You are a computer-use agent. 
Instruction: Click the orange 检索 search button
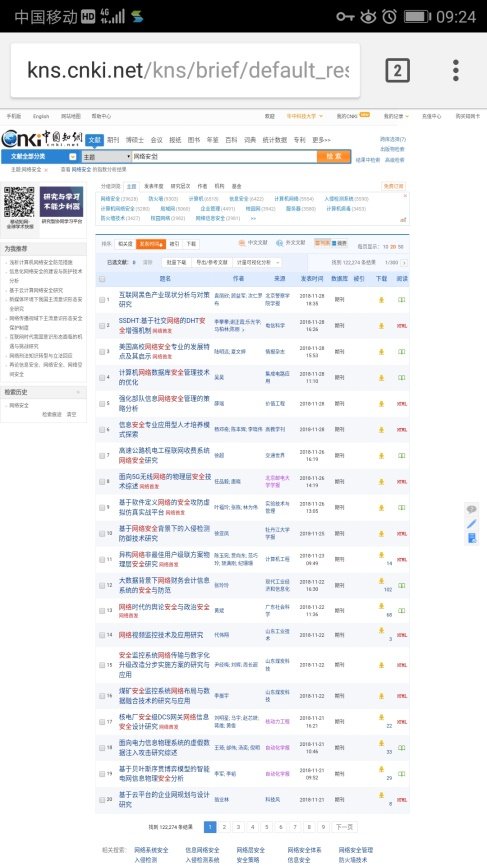334,156
